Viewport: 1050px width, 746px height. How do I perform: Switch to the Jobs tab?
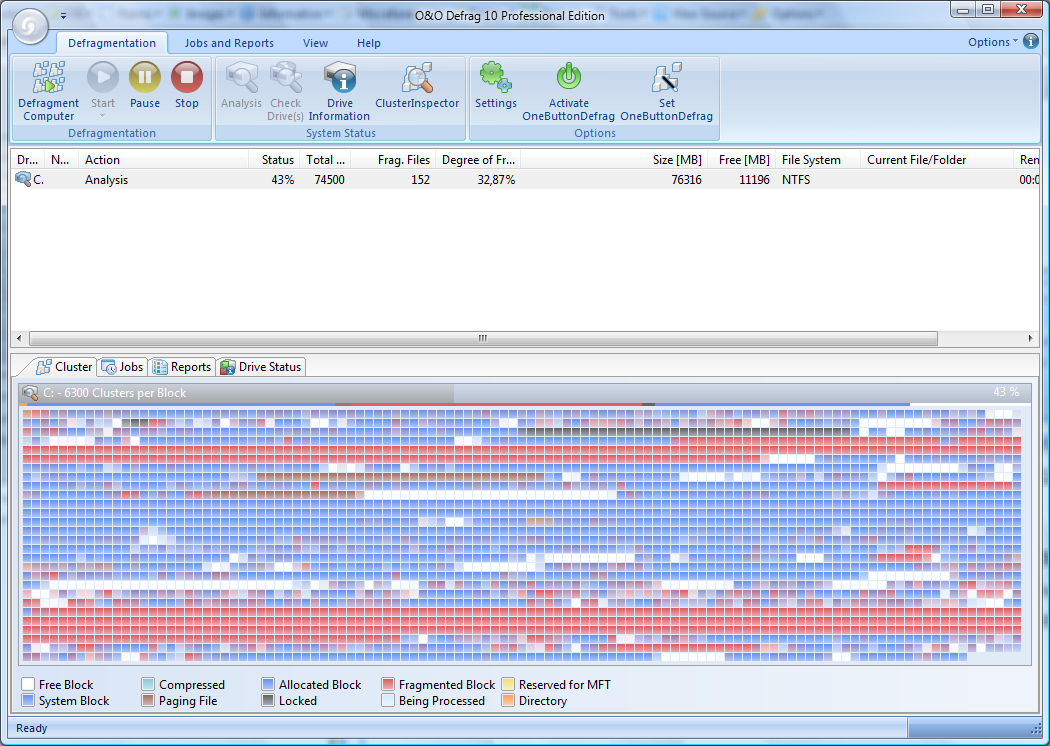pos(122,367)
